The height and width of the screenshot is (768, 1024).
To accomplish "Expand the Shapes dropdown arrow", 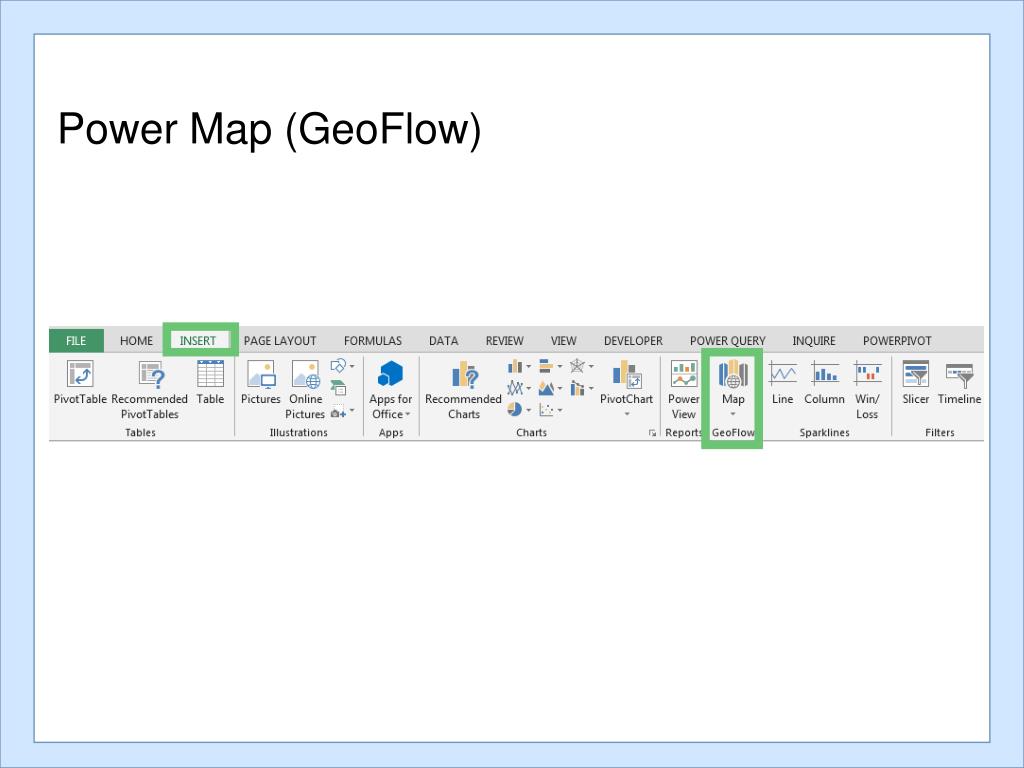I will [352, 366].
